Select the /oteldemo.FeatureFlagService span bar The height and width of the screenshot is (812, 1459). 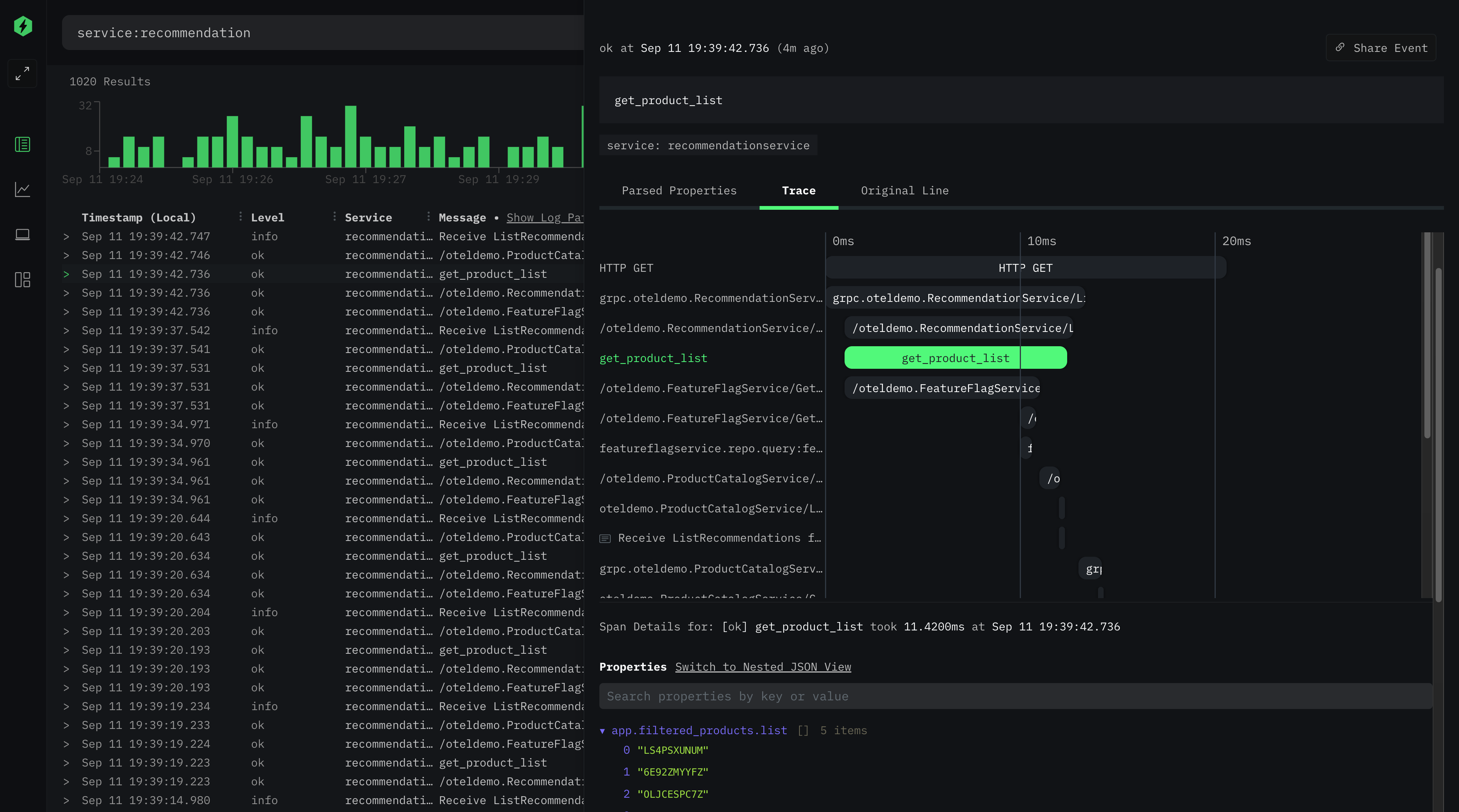point(942,388)
